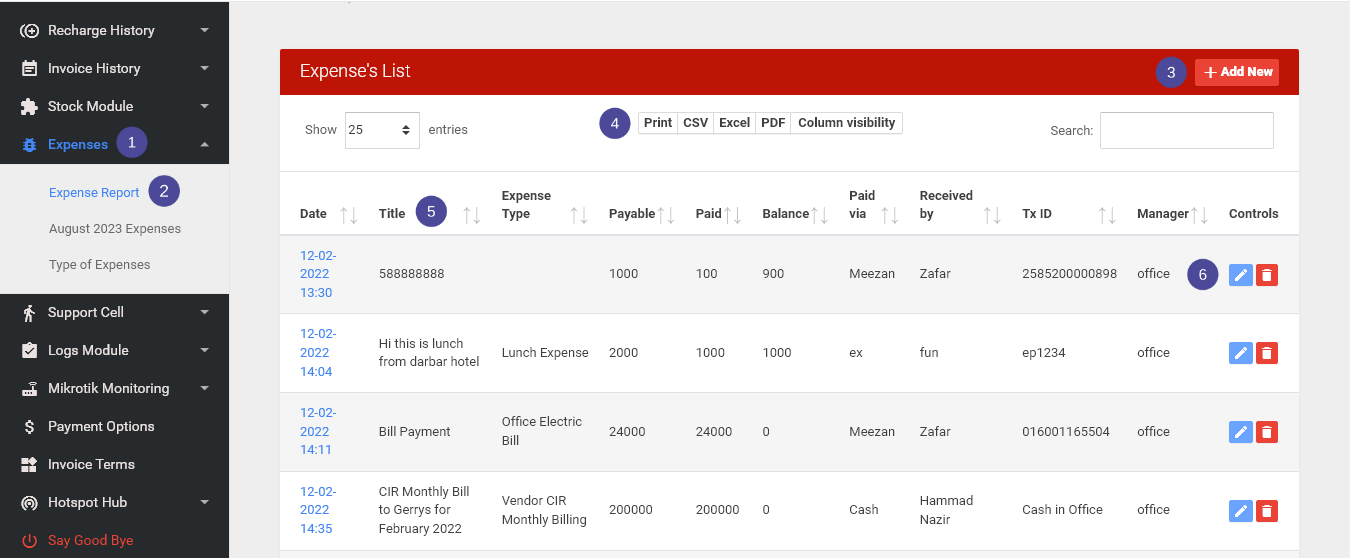Screen dimensions: 1350x558
Task: Delete the 588888888 expense row
Action: tap(1266, 275)
